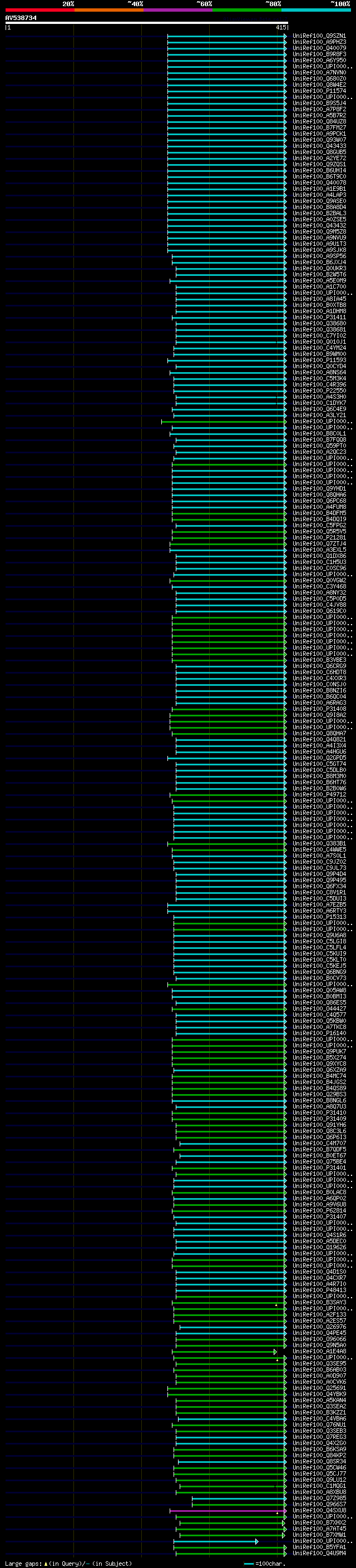This screenshot has width=356, height=1568.
Task: Click the cyan alignment bar of UniRef100_Q26976
Action: click(x=233, y=1327)
